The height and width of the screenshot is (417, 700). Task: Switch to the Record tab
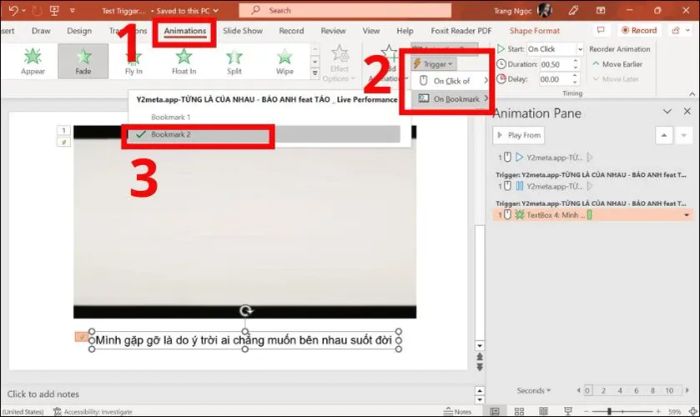click(x=291, y=31)
